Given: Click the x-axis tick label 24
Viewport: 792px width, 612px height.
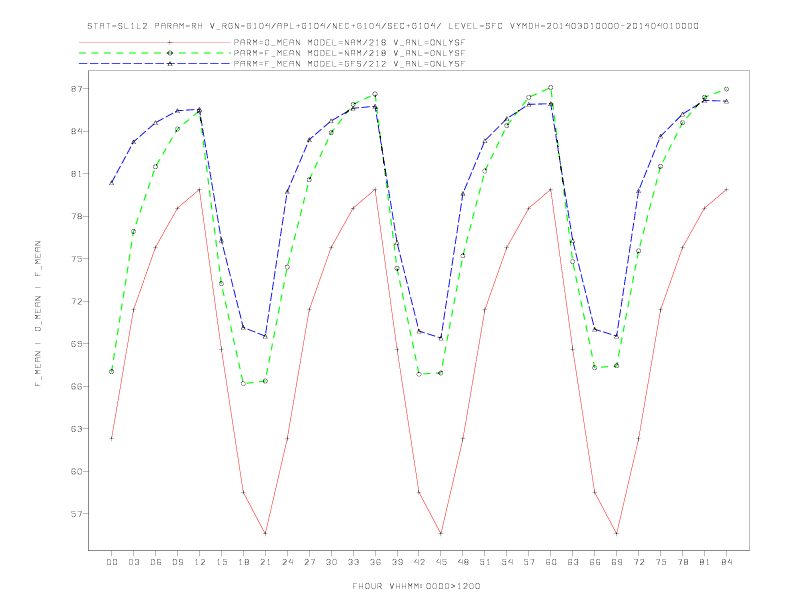Looking at the screenshot, I should 287,562.
